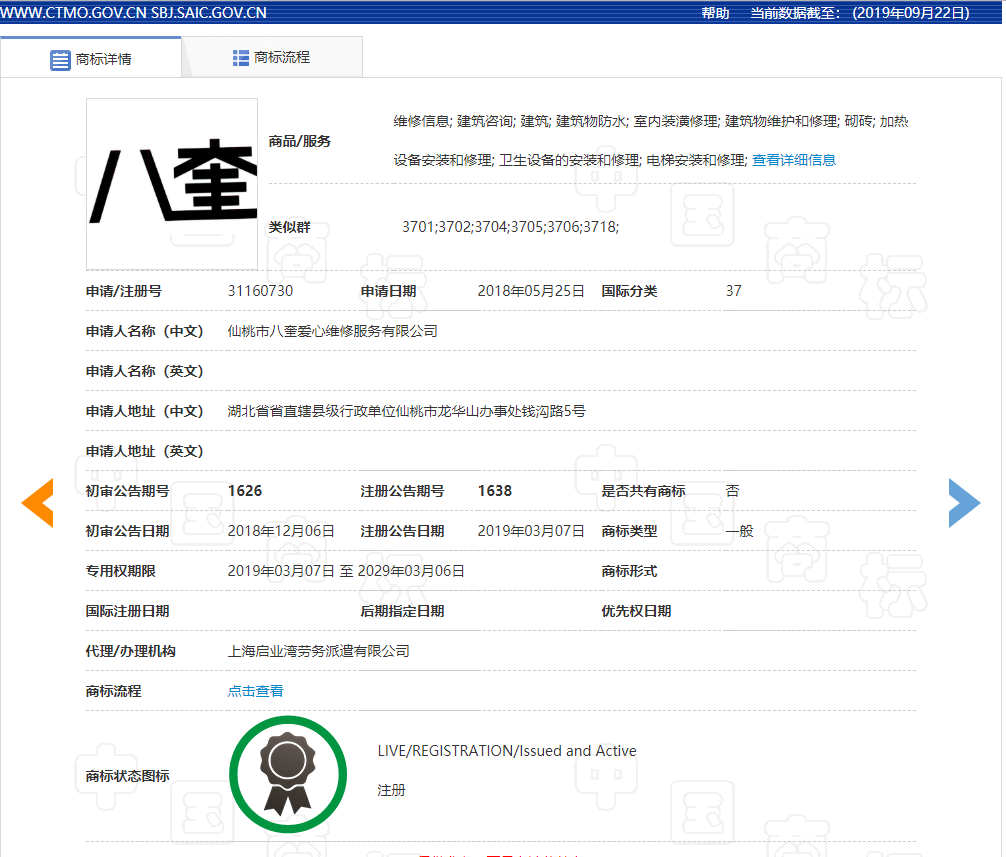This screenshot has width=1006, height=857.
Task: Click the preliminary announcement issue number 1626
Action: [245, 491]
